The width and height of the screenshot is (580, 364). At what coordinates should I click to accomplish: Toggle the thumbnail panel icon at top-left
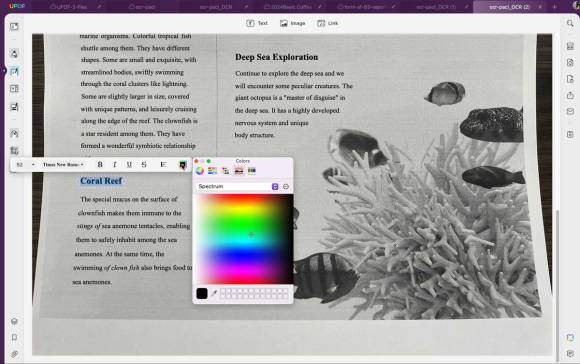pyautogui.click(x=14, y=27)
